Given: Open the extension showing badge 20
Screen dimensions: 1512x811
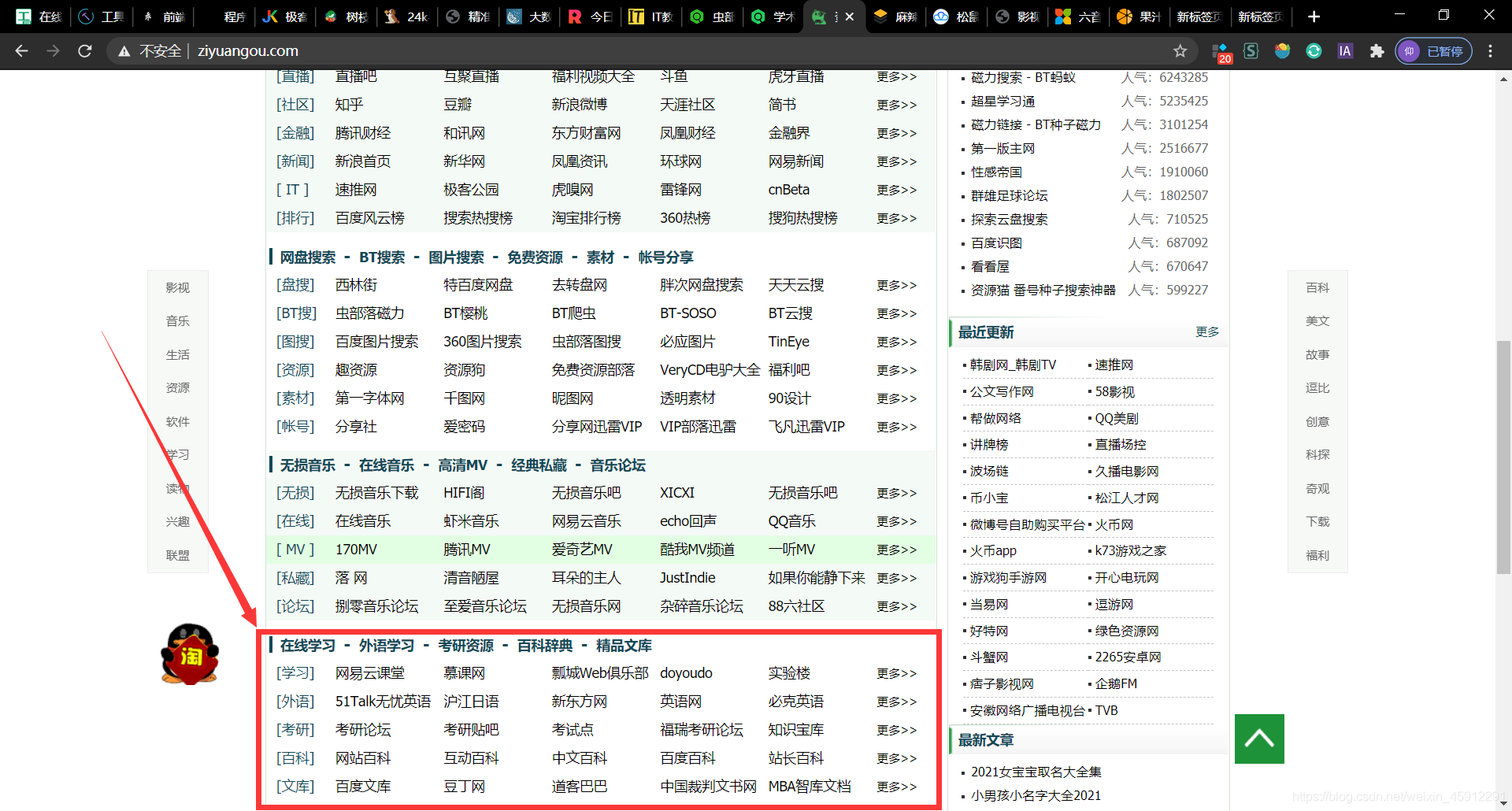Looking at the screenshot, I should coord(1220,52).
